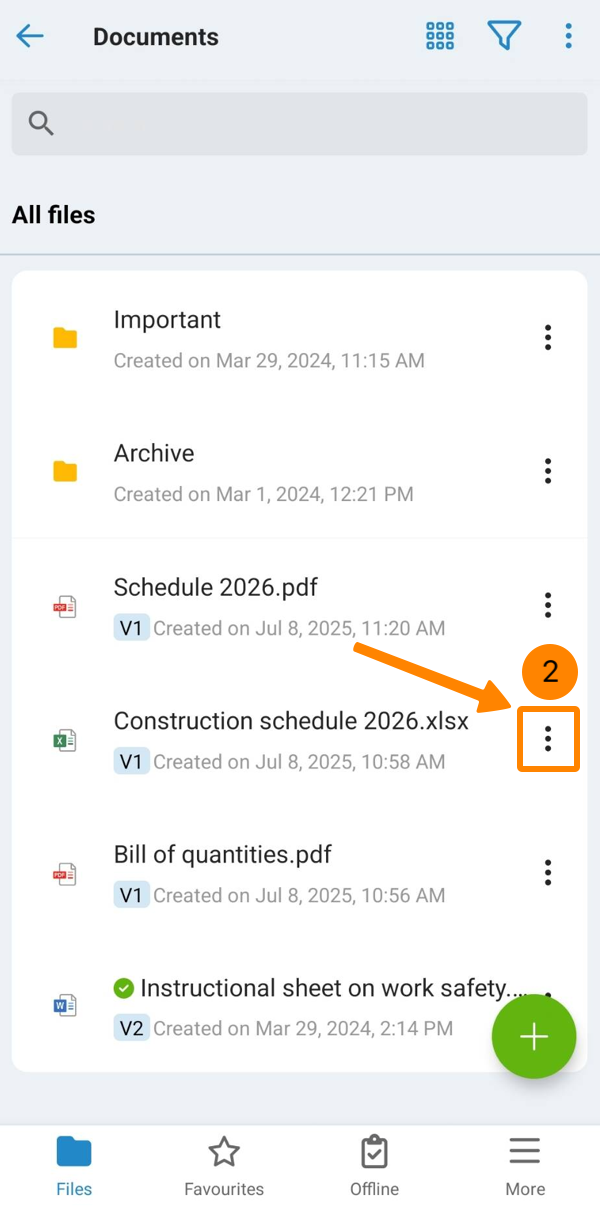The height and width of the screenshot is (1220, 600).
Task: Open options for Important folder
Action: [548, 337]
